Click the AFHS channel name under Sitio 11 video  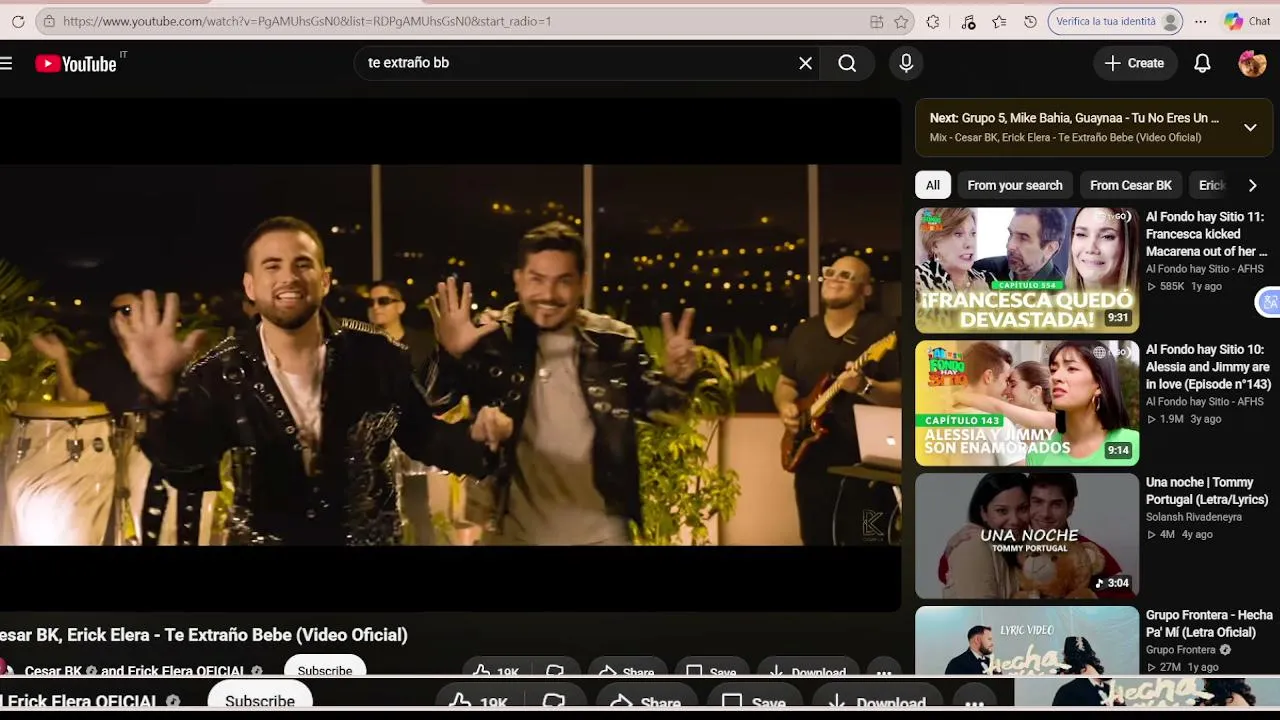point(1205,269)
